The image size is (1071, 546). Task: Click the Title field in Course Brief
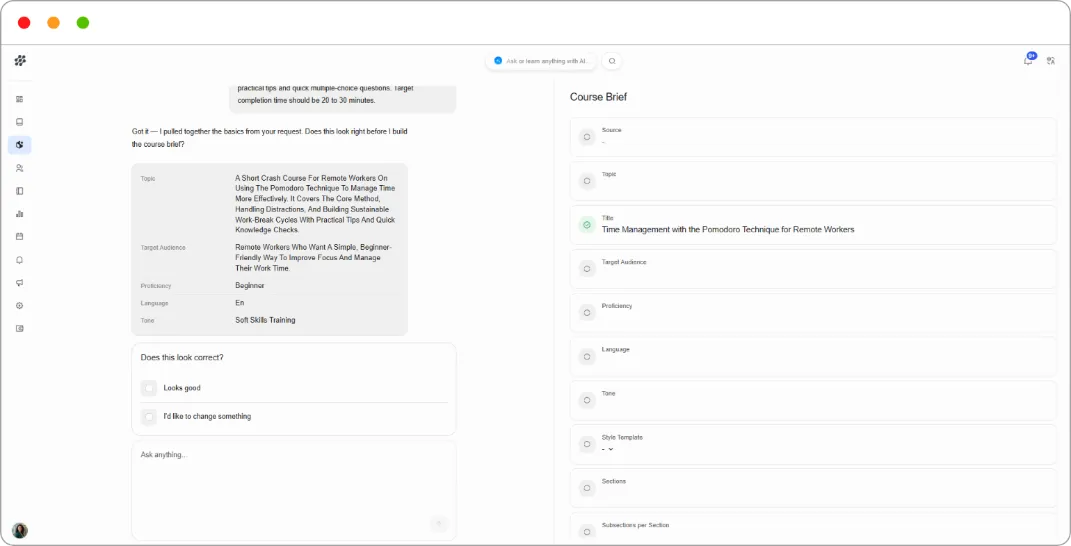click(x=813, y=225)
